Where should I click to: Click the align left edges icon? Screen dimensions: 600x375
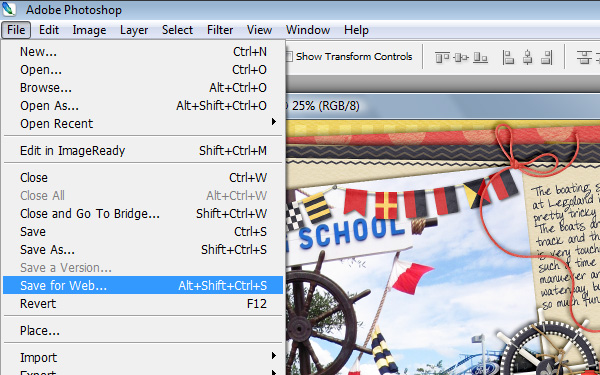point(508,58)
